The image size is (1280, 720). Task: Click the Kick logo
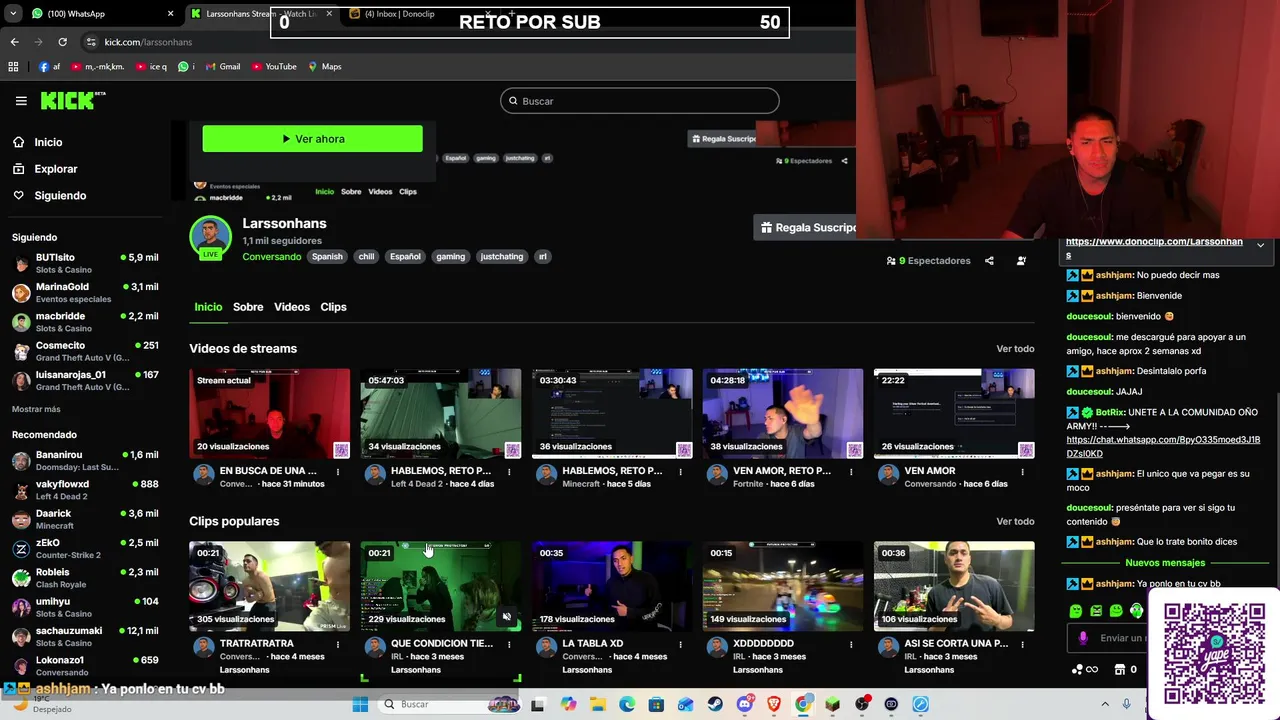tap(73, 100)
